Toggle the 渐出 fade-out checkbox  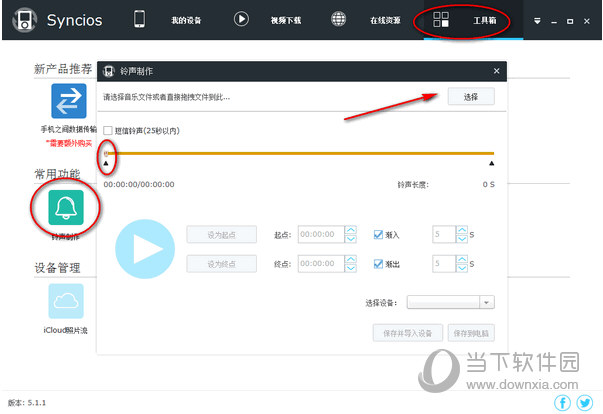coord(378,264)
